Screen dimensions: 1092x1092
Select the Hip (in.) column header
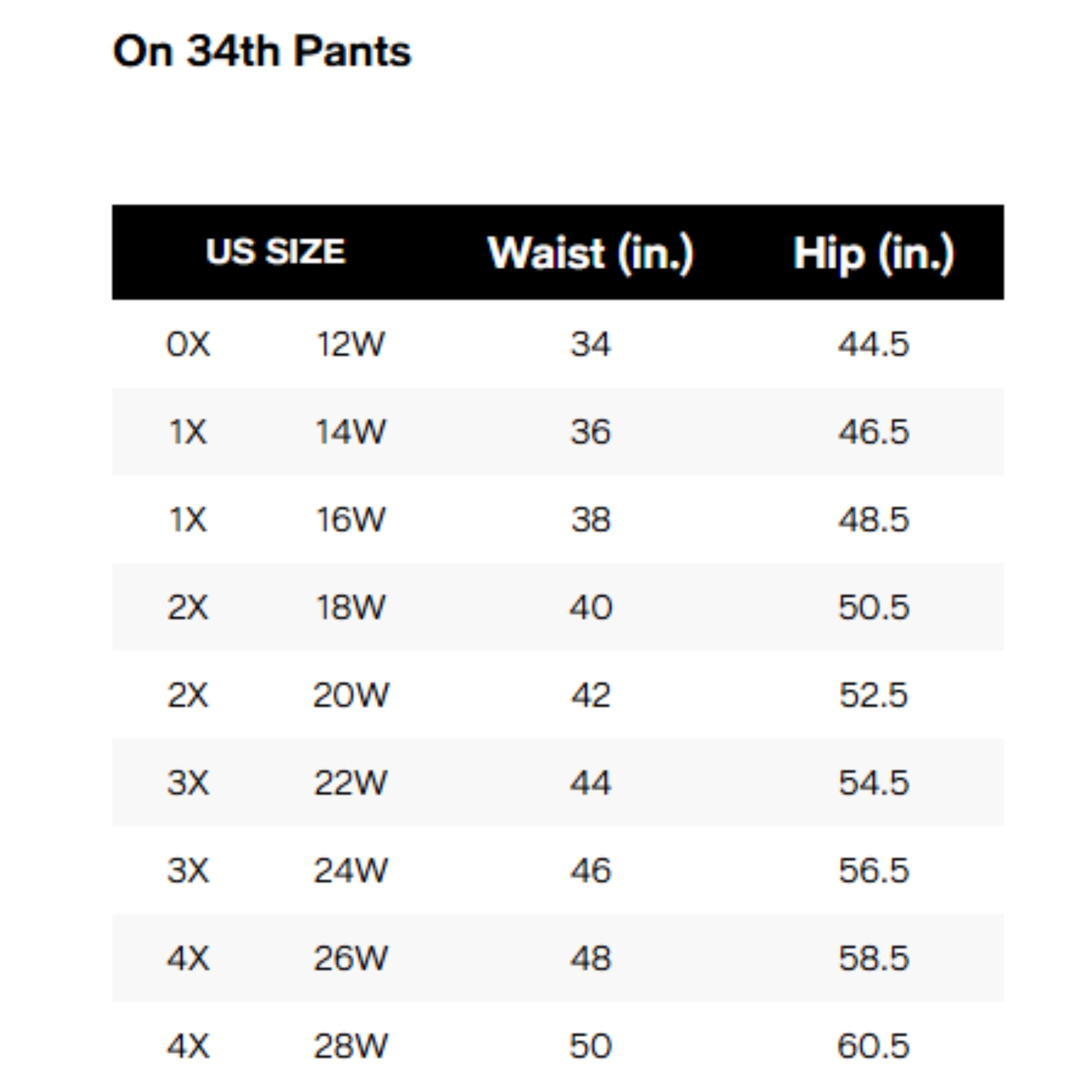873,253
